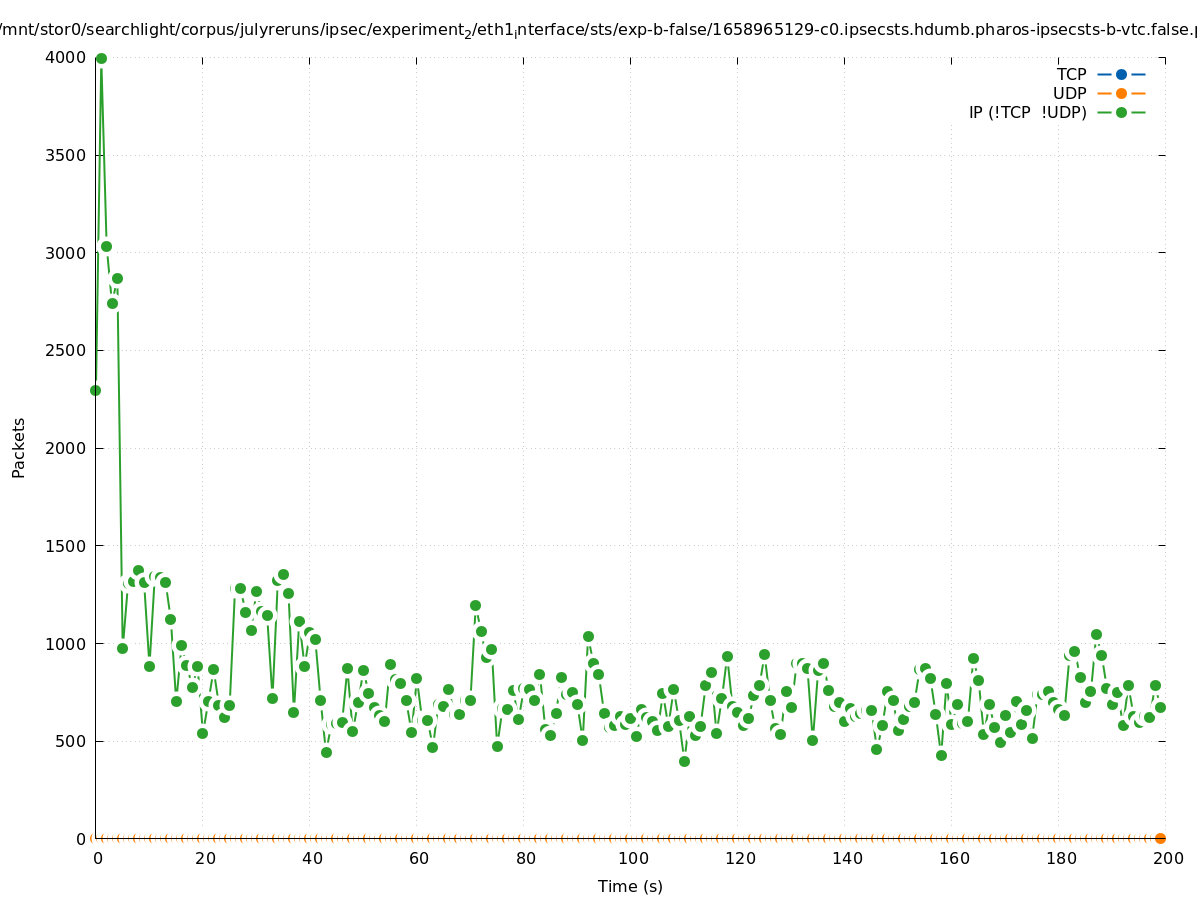Click the 160 x-axis tick label
The image size is (1197, 900).
[x=953, y=858]
